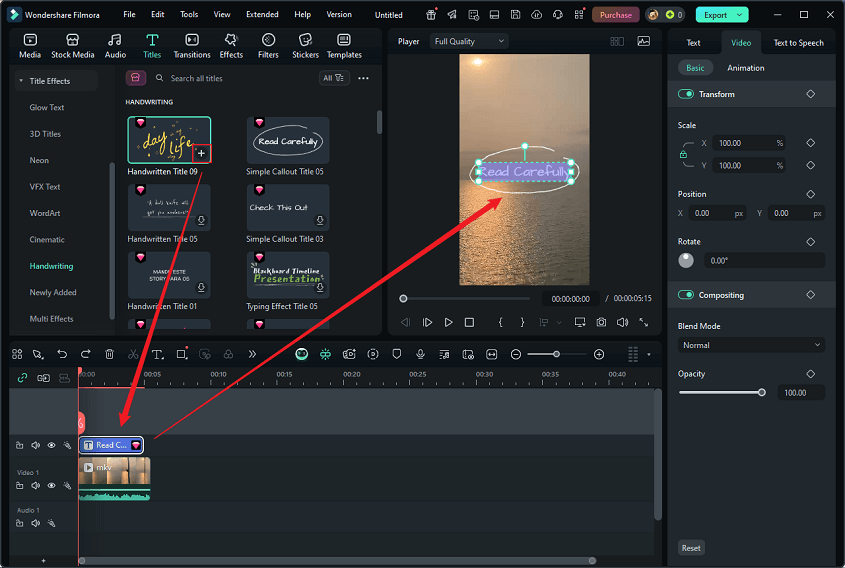Viewport: 845px width, 568px height.
Task: Open the File menu
Action: pyautogui.click(x=129, y=15)
